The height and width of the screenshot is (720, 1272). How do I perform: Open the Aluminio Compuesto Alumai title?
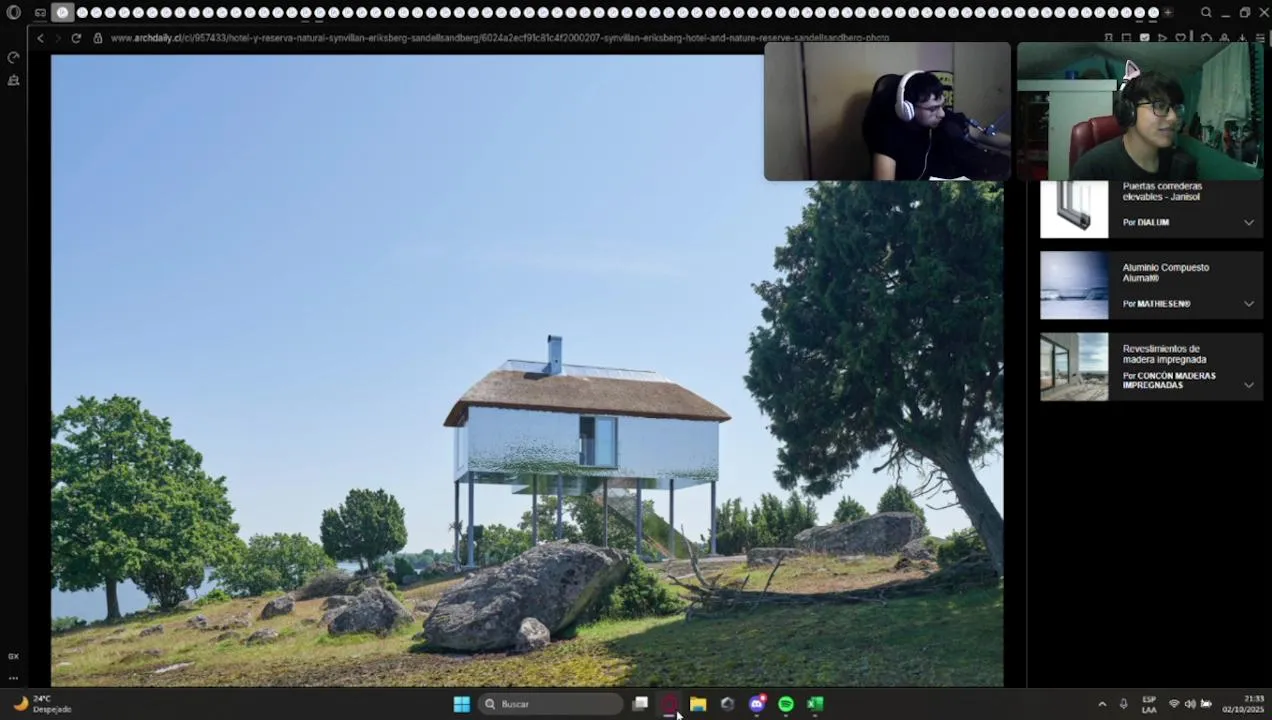(x=1165, y=272)
